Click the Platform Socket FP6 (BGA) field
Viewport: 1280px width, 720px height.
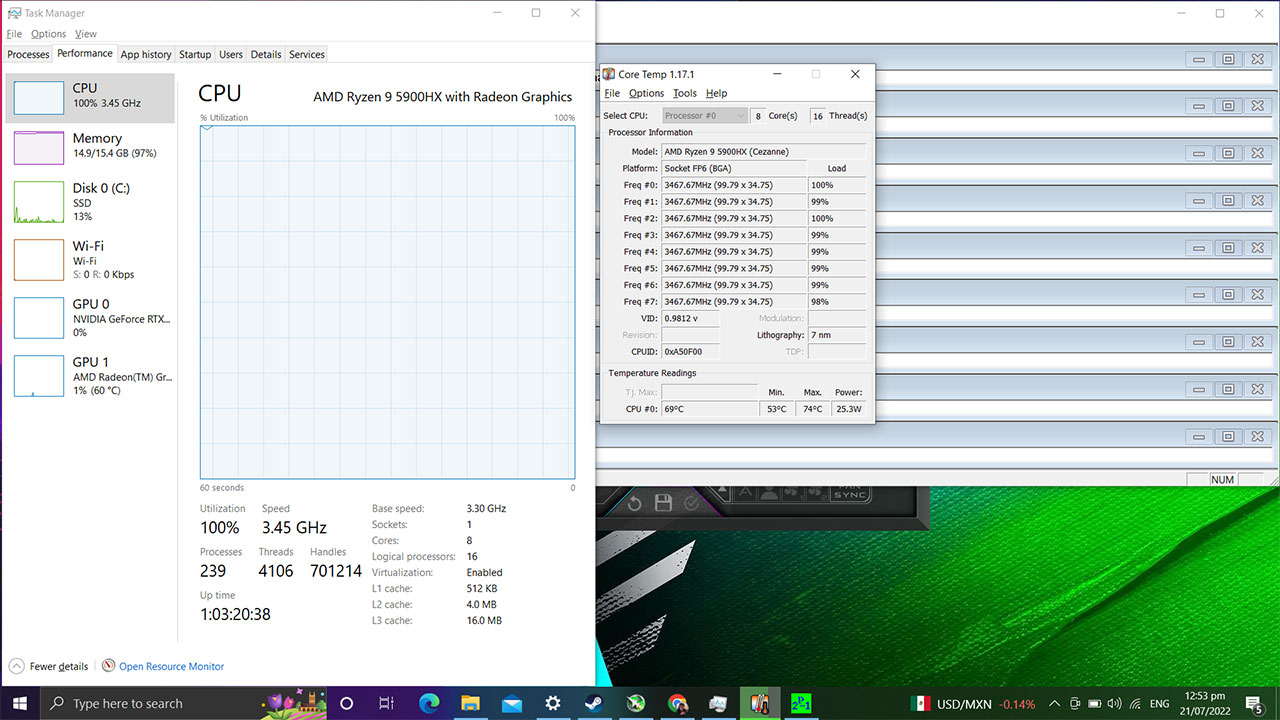pyautogui.click(x=734, y=169)
